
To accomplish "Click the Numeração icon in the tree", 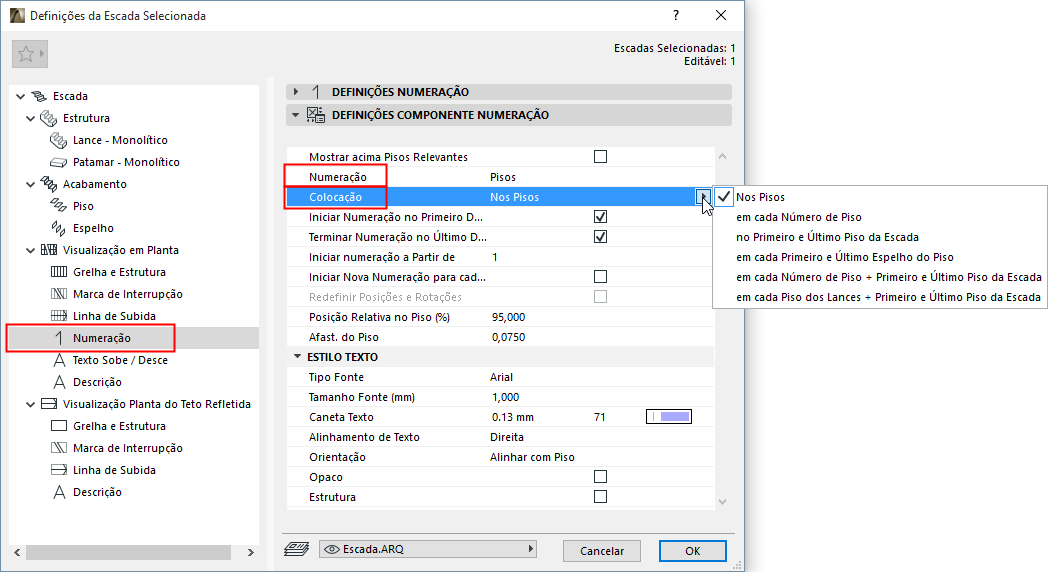I will (59, 338).
